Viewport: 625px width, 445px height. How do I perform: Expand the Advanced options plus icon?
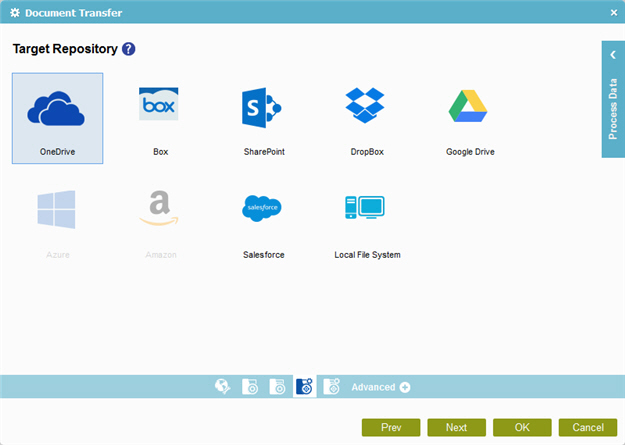coord(405,387)
